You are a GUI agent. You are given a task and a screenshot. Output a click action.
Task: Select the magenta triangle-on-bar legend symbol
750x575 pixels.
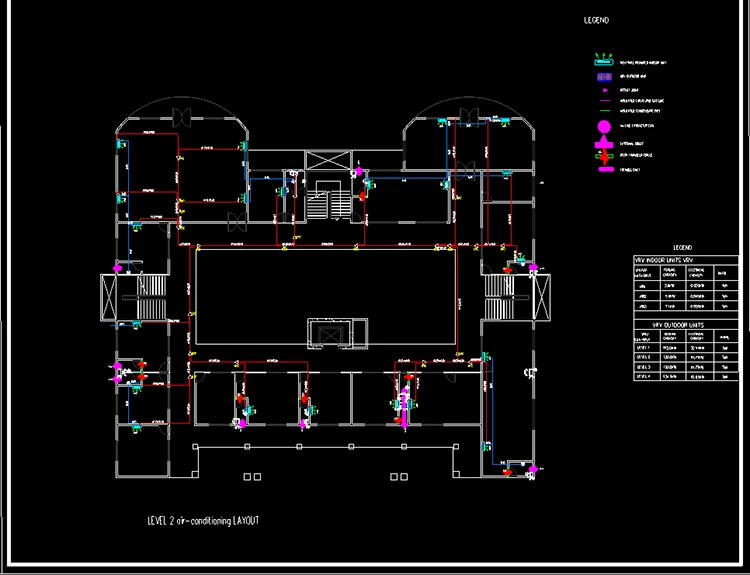[604, 142]
